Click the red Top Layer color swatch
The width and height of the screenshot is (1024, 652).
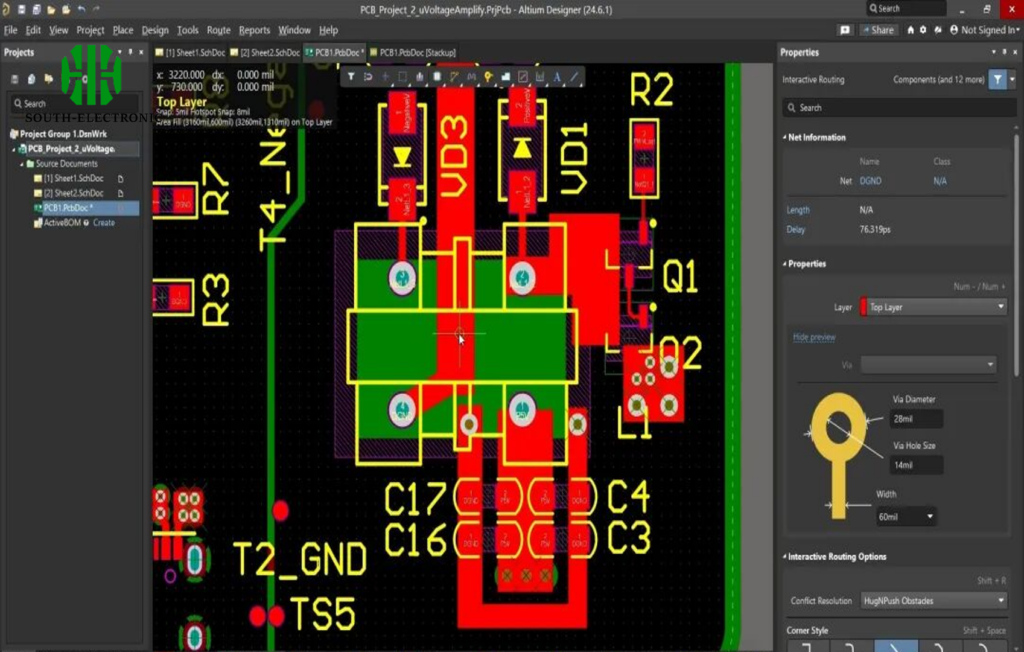(x=863, y=307)
